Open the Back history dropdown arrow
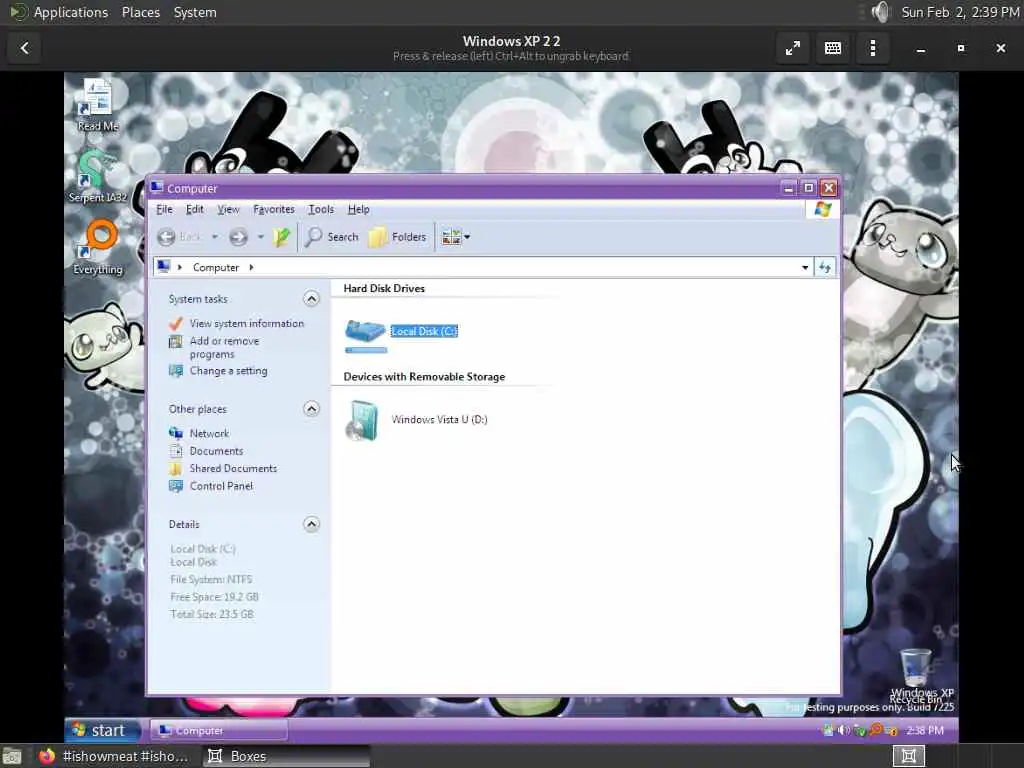 (215, 237)
